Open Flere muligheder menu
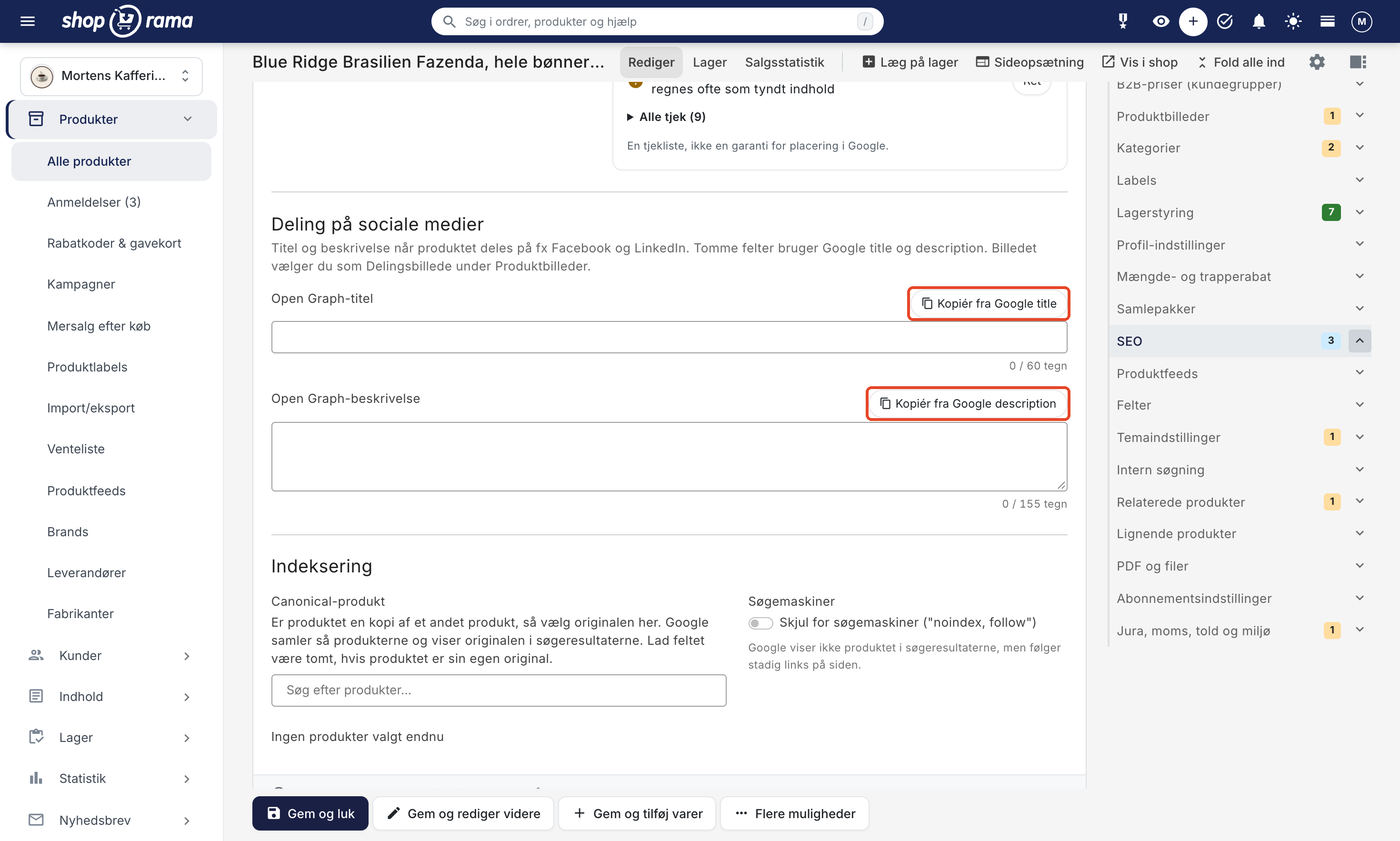The width and height of the screenshot is (1400, 841). pyautogui.click(x=794, y=814)
